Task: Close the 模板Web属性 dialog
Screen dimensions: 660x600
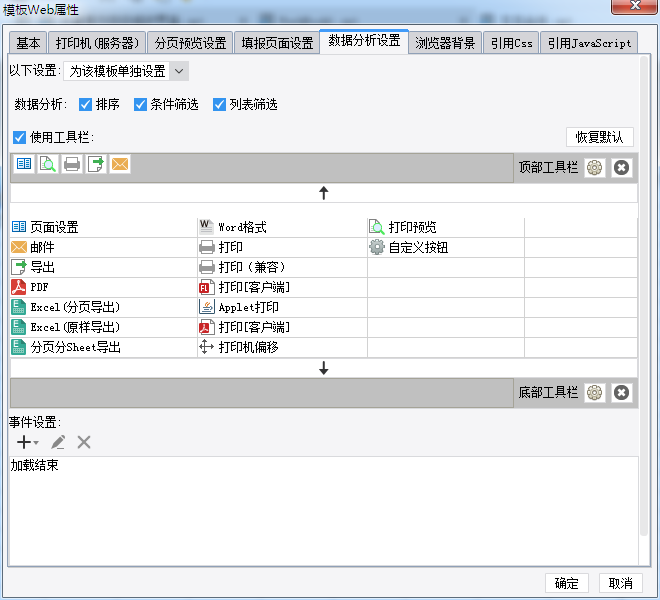Action: (635, 6)
